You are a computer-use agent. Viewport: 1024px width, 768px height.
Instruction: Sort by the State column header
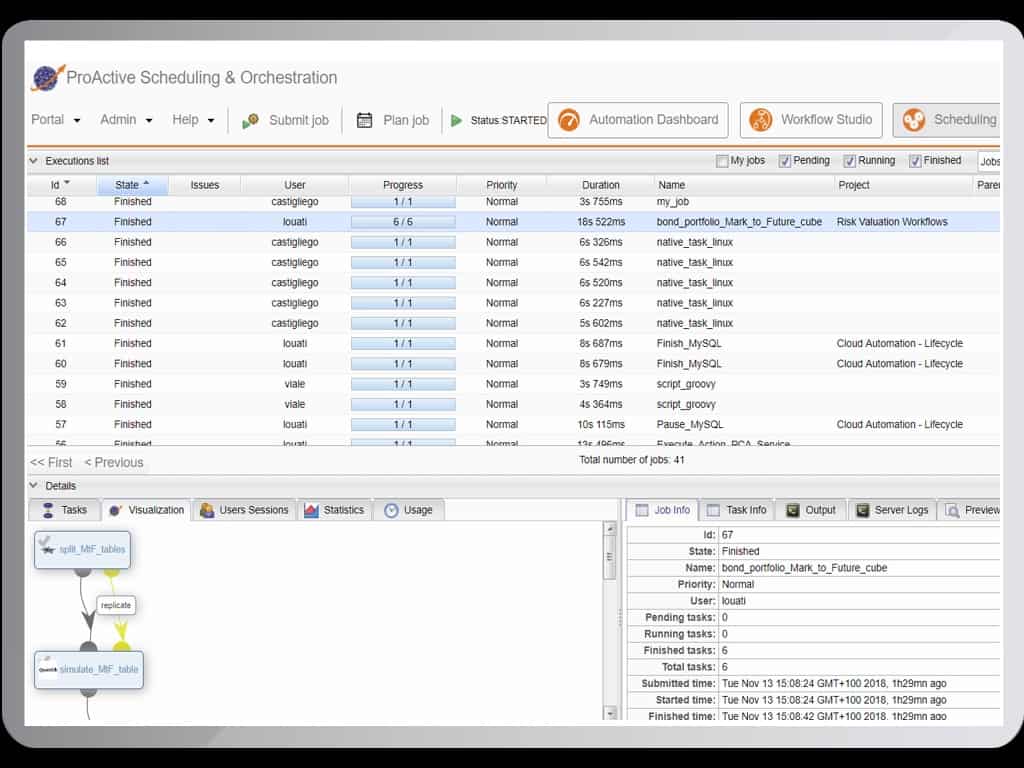point(133,185)
